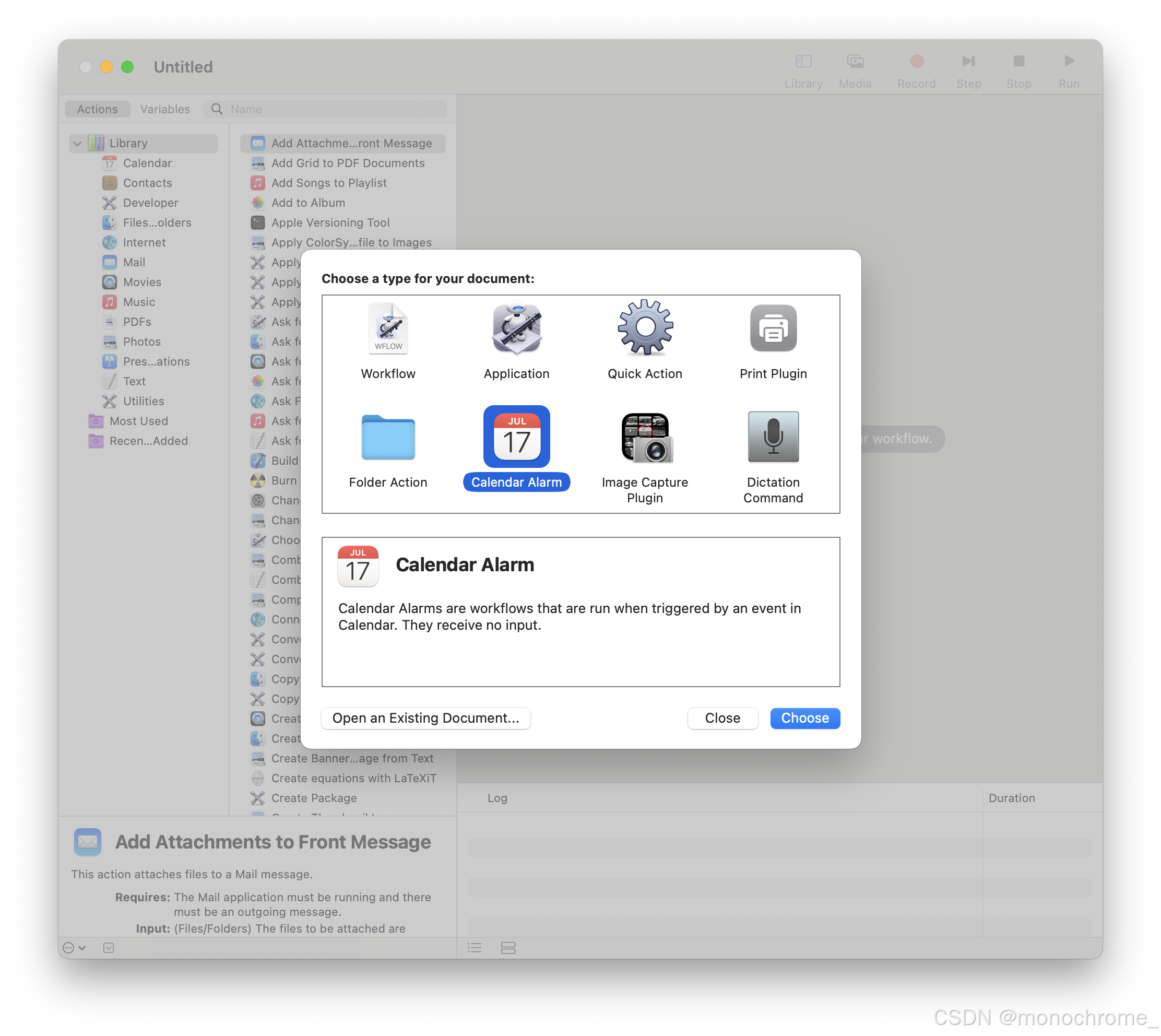The height and width of the screenshot is (1036, 1161).
Task: Select the Image Capture Plugin icon
Action: [x=645, y=437]
